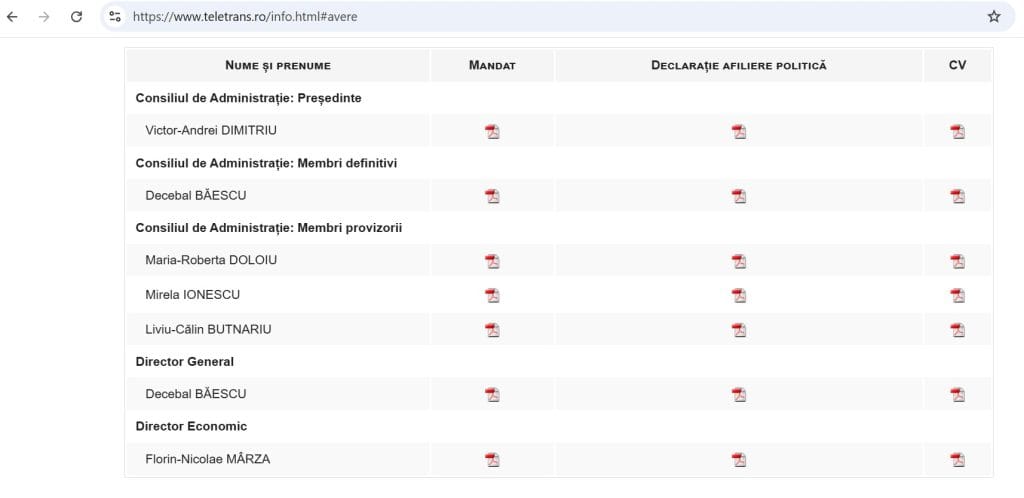Open Florin-Nicolae MÂRZA's CV PDF
The image size is (1024, 498).
957,460
